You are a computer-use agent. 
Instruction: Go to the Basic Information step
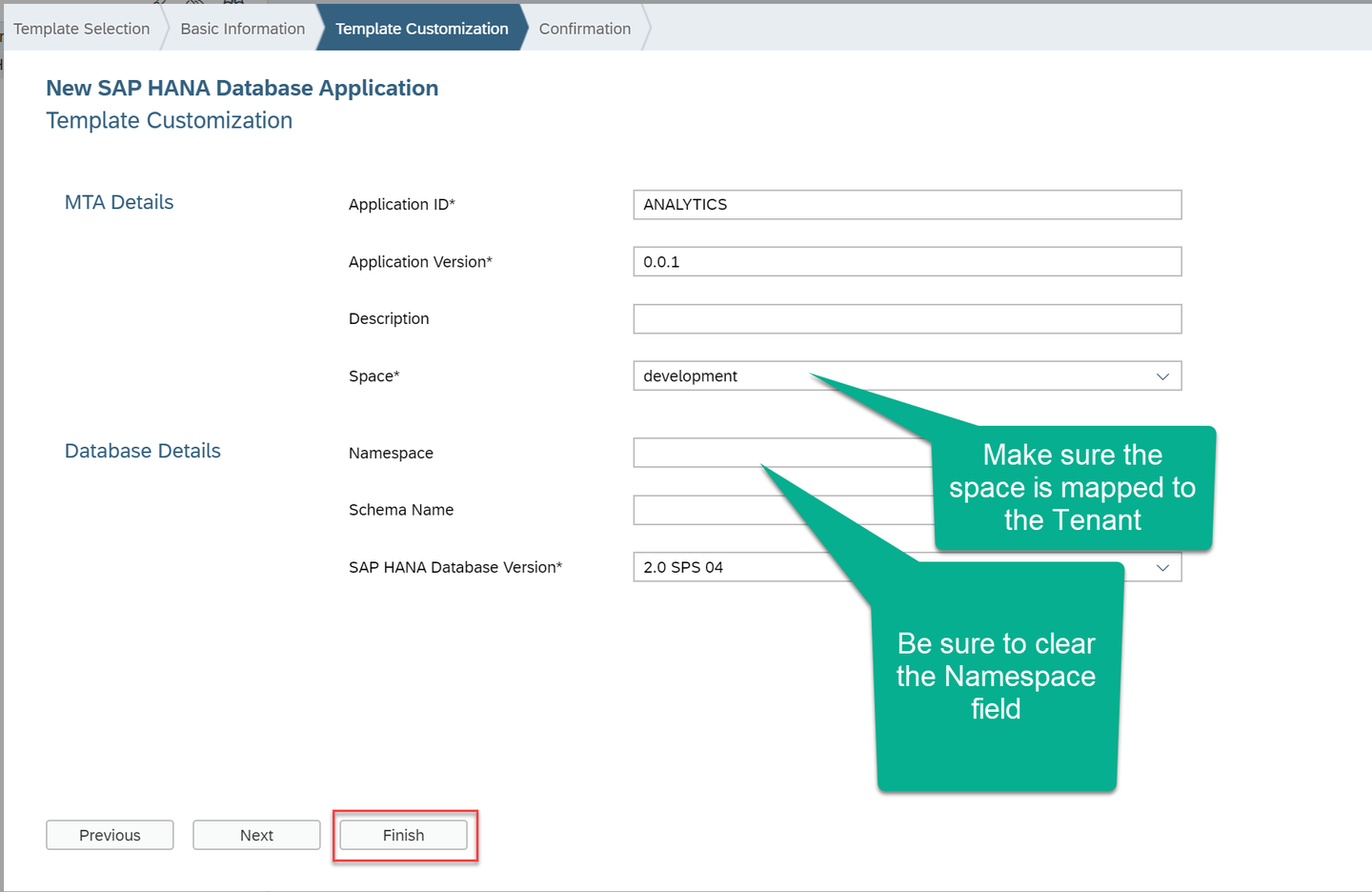pyautogui.click(x=243, y=29)
